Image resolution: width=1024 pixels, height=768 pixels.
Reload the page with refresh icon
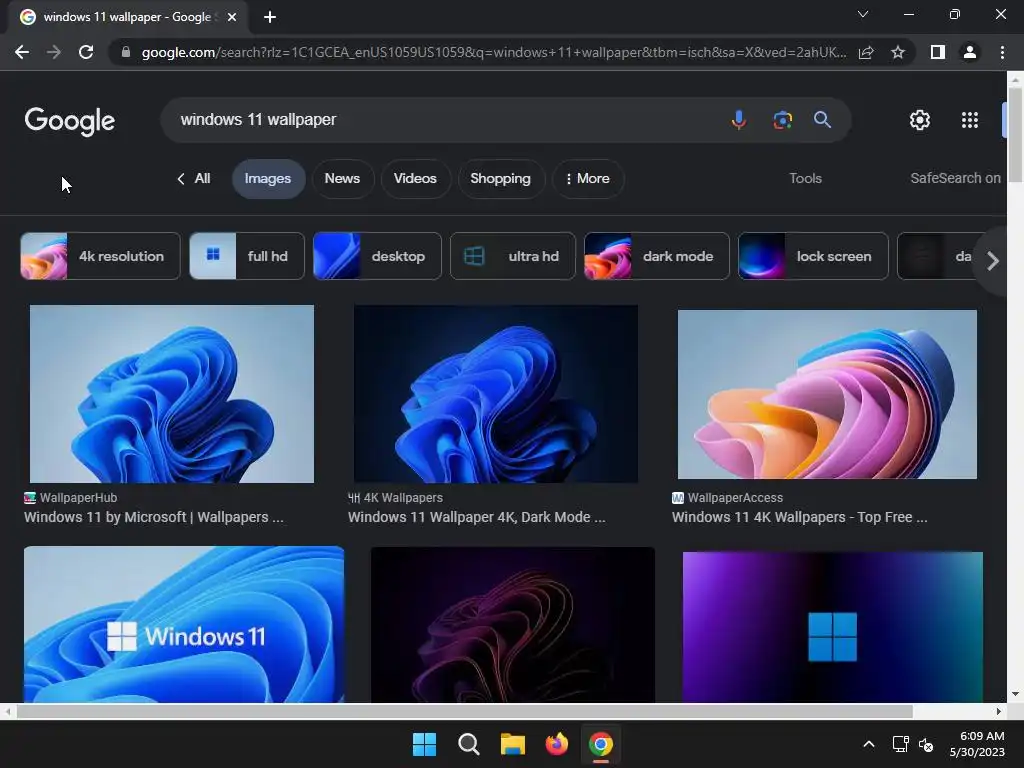[x=86, y=52]
